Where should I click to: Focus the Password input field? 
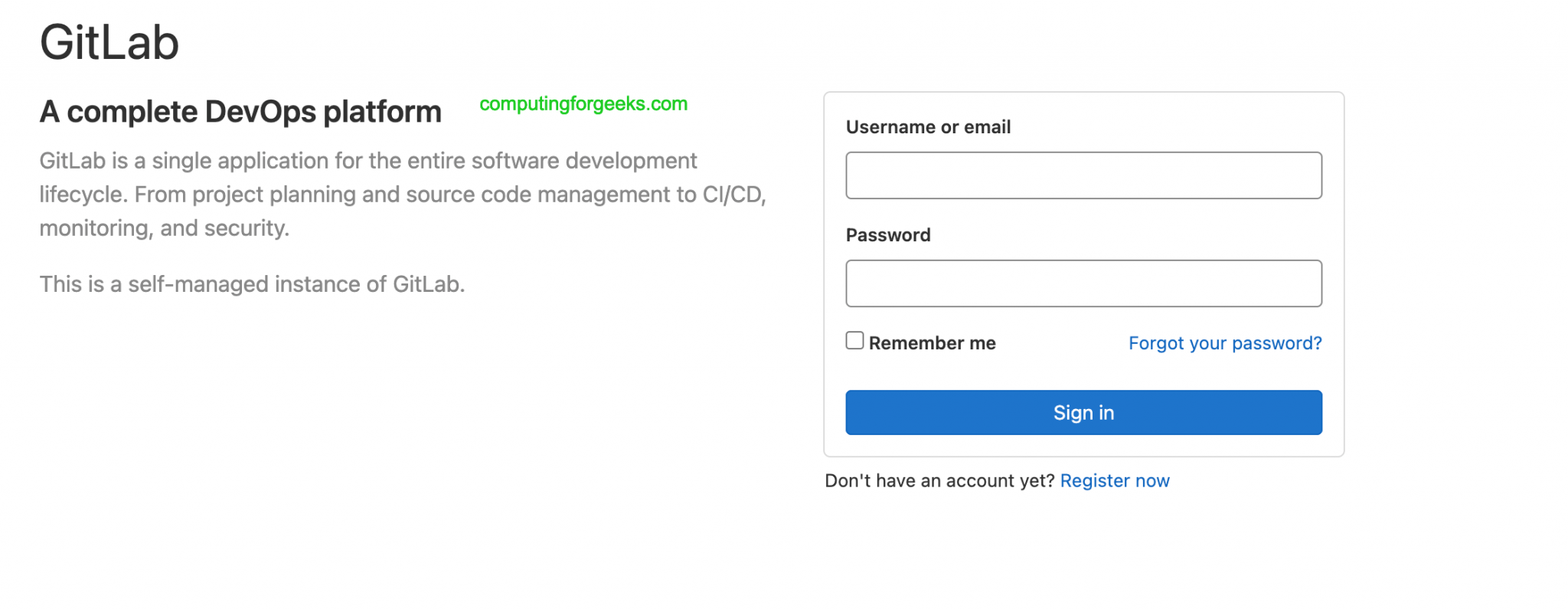[1083, 283]
